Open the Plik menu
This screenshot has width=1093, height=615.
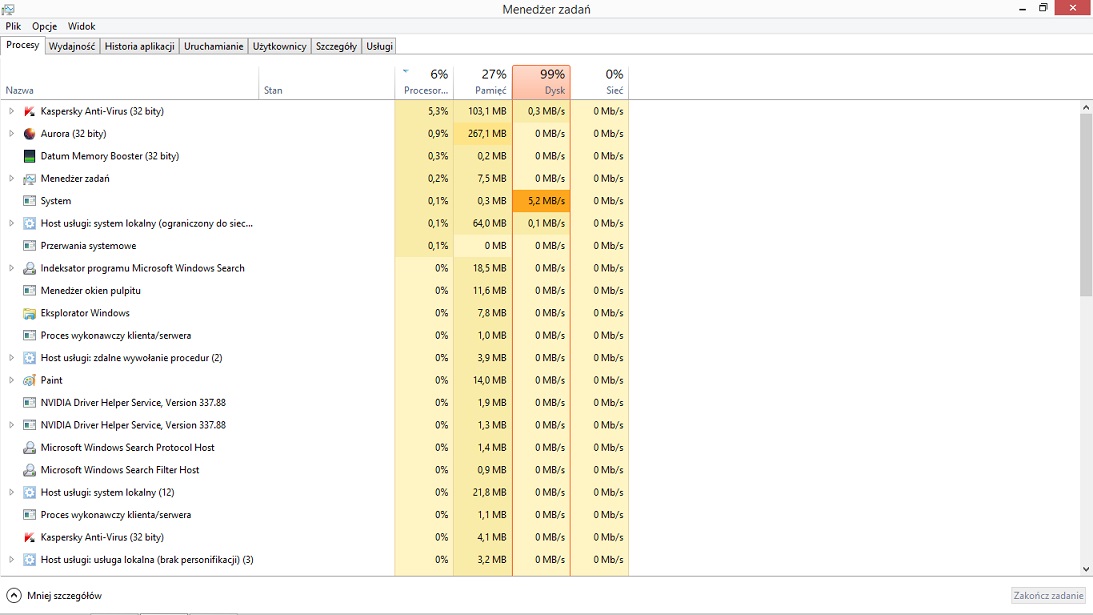point(13,26)
